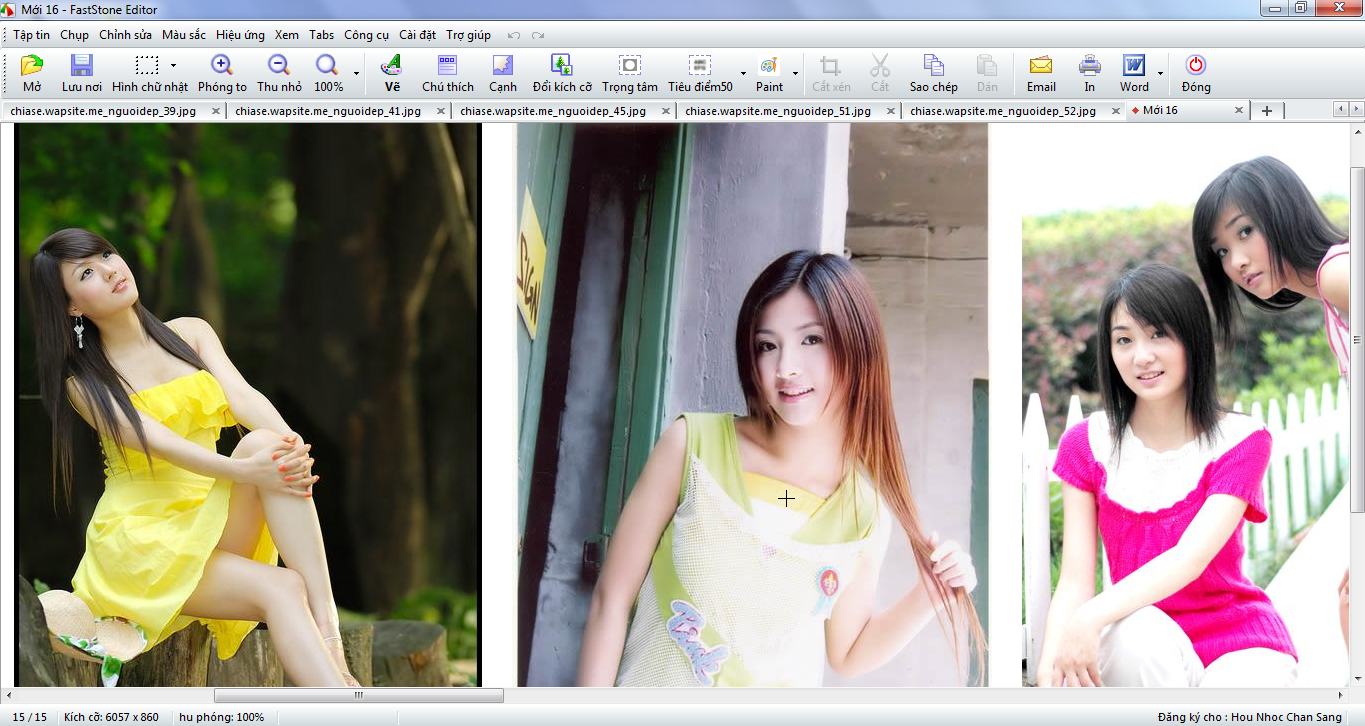Close the nguoidep_52.jpg tab
Image resolution: width=1365 pixels, height=726 pixels.
[x=1115, y=111]
